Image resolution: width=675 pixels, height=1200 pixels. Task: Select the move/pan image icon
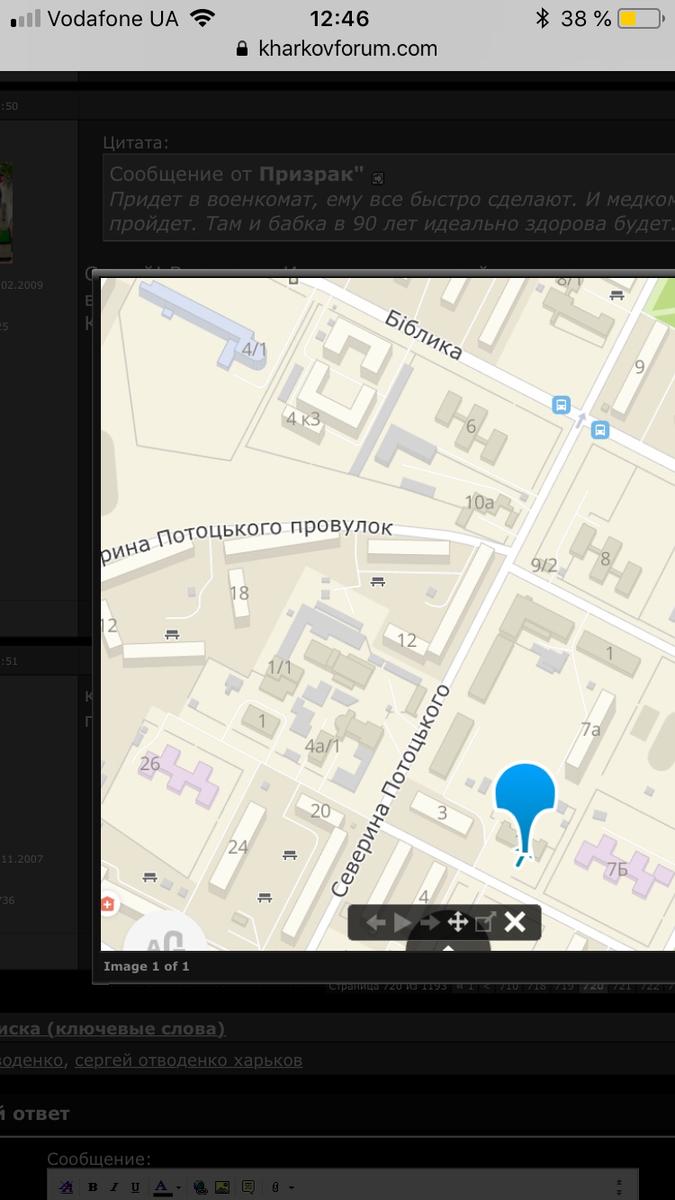click(457, 922)
